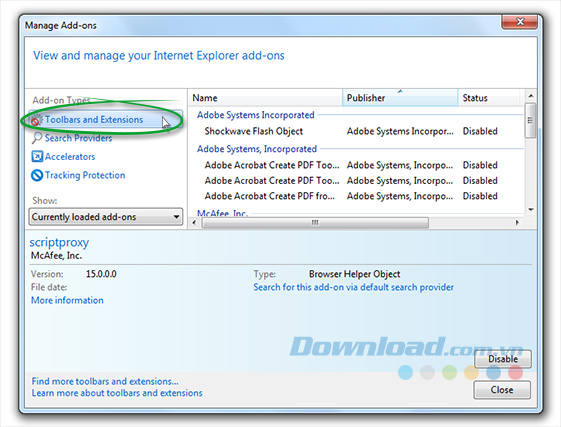Open the Currently loaded add-ons dropdown
The width and height of the screenshot is (561, 427).
[106, 217]
